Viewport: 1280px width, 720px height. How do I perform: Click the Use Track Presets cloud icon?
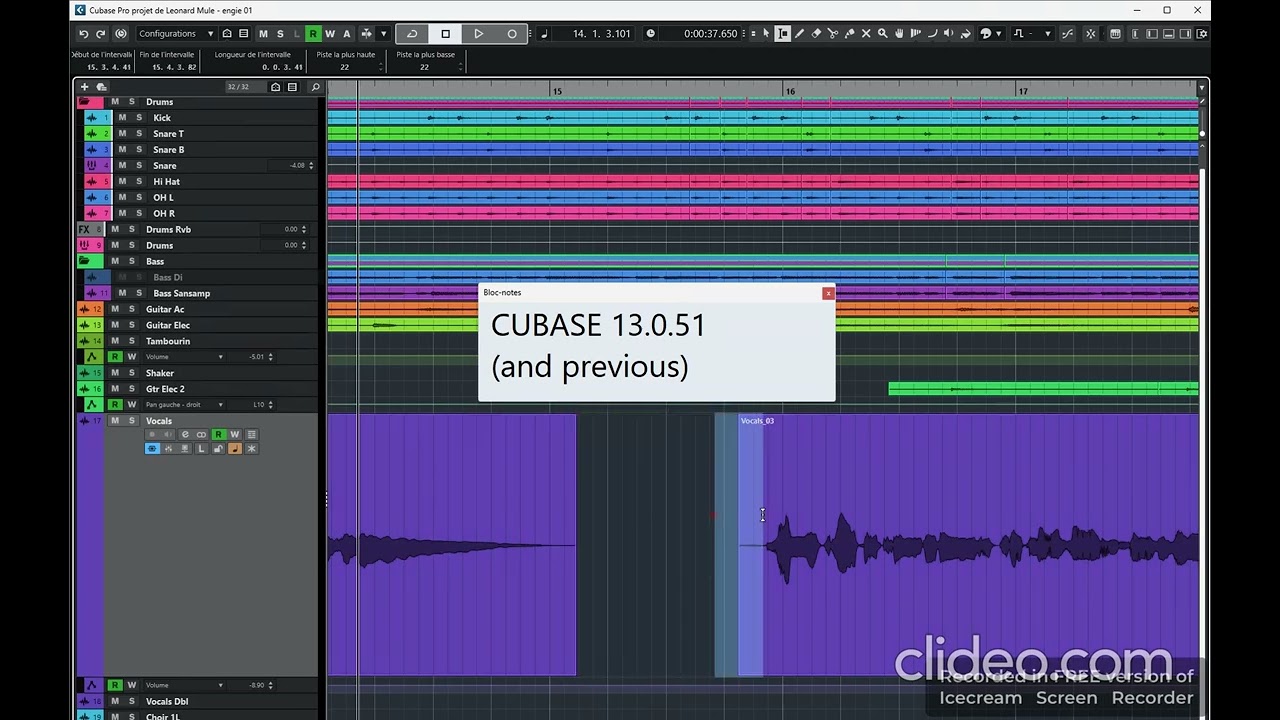(101, 87)
